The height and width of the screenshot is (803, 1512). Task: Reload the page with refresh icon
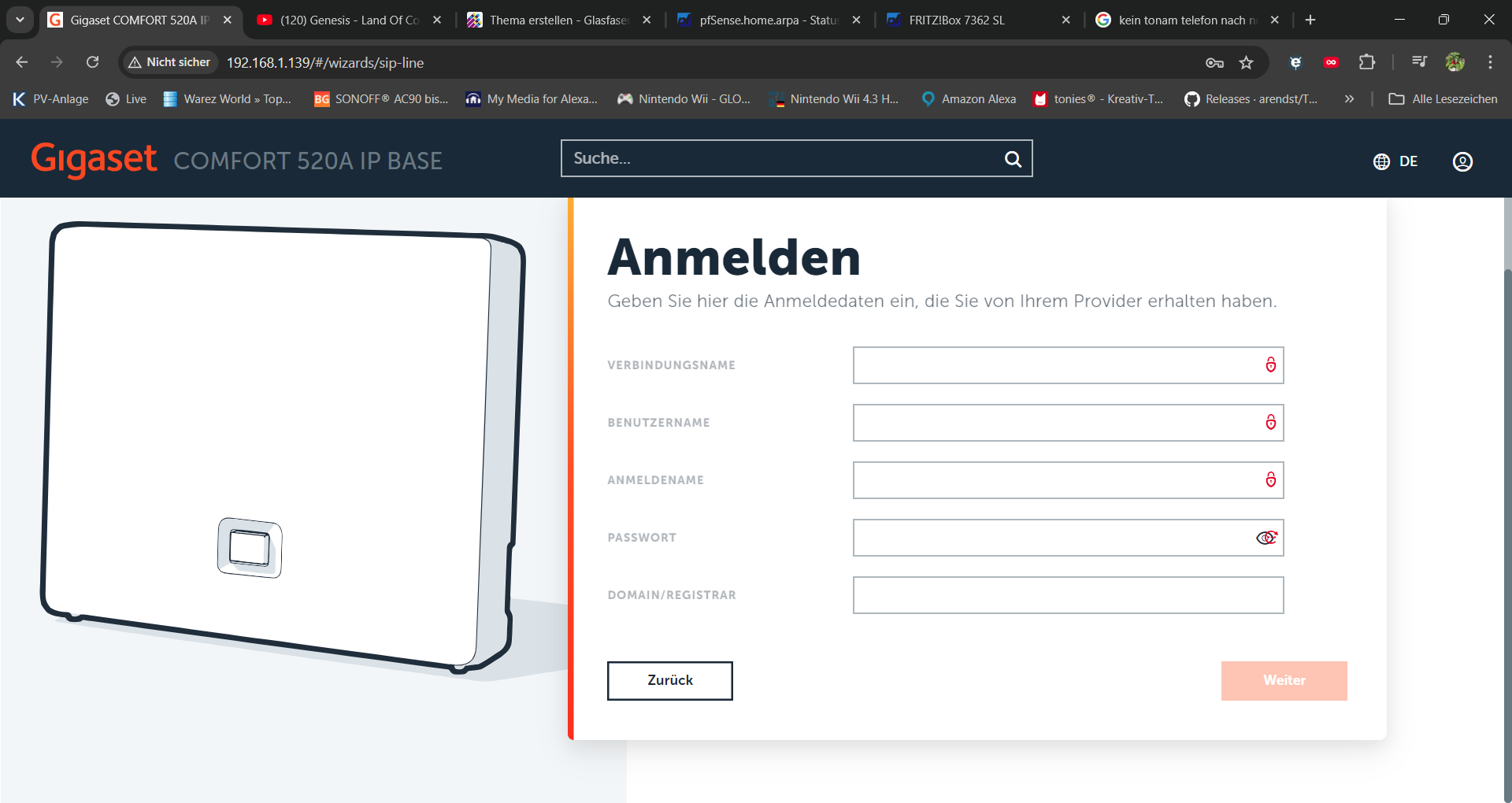[92, 62]
